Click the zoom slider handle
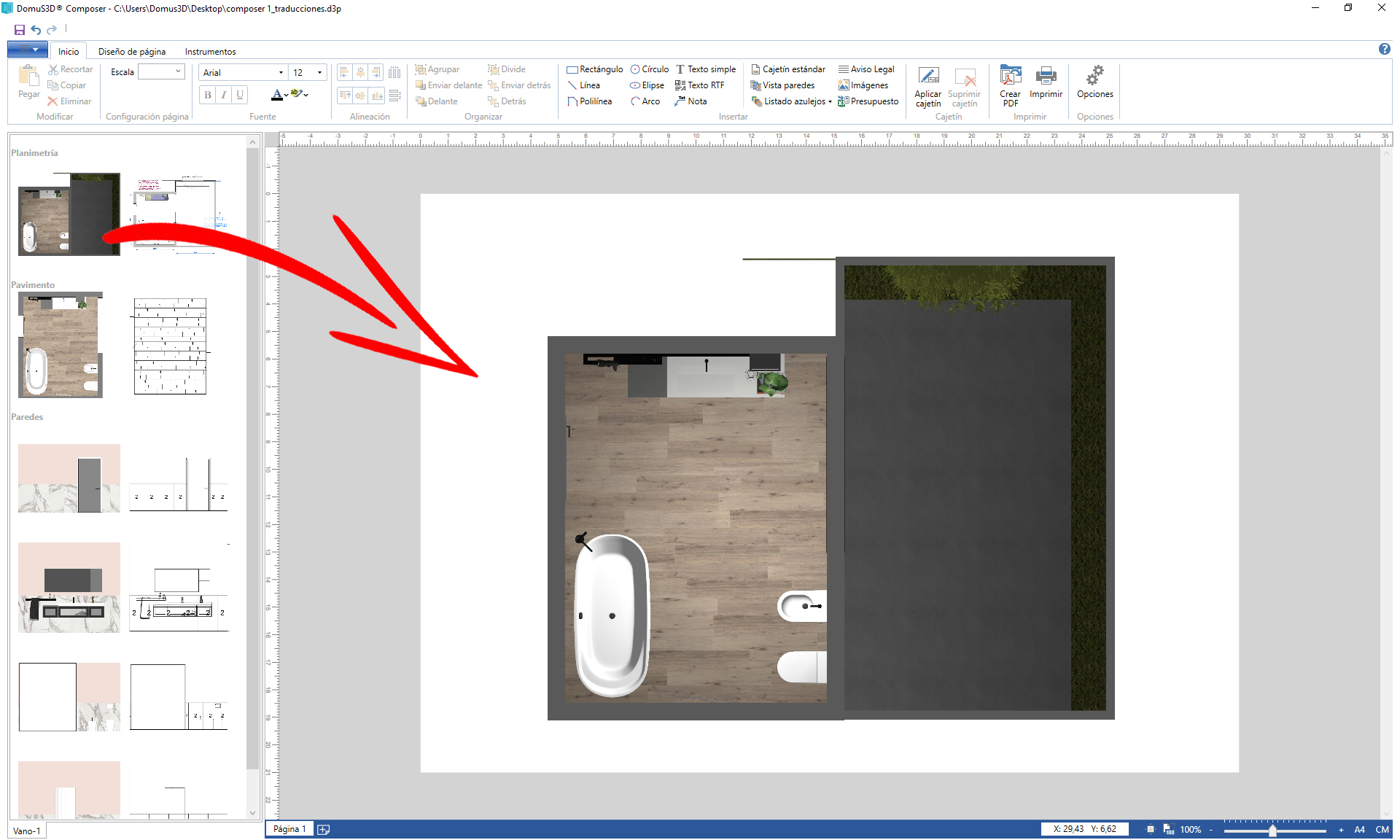The image size is (1400, 840). point(1273,831)
